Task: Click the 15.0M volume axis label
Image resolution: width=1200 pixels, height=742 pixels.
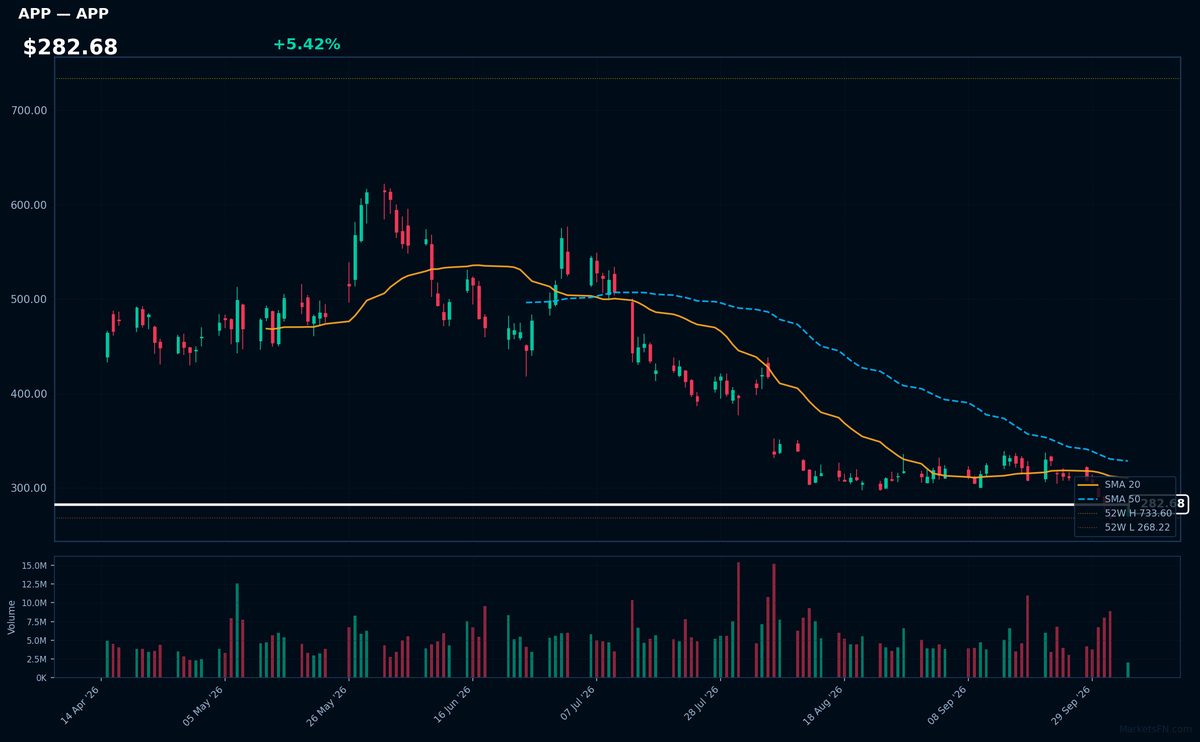Action: [33, 566]
